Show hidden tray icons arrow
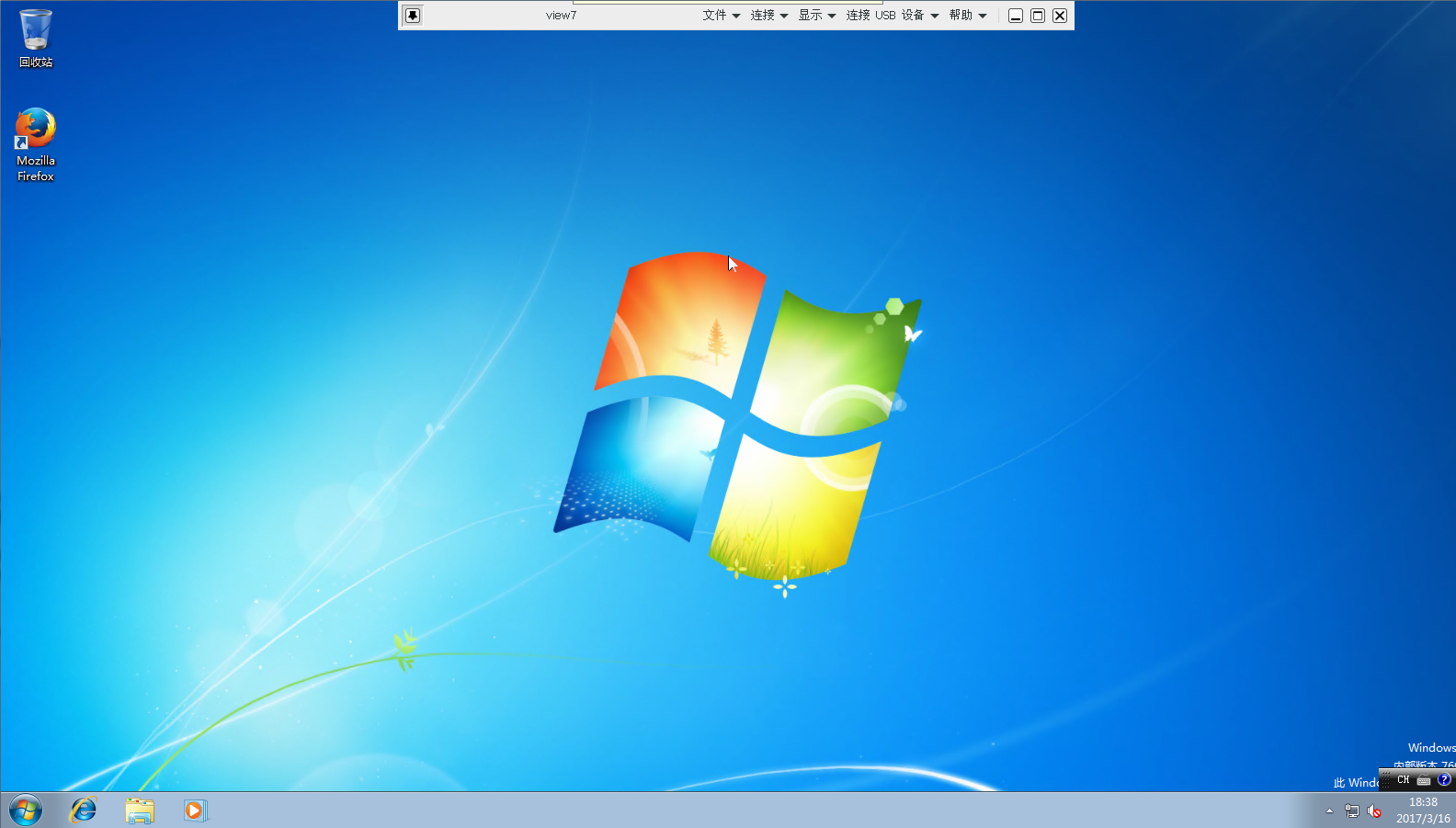This screenshot has height=828, width=1456. pyautogui.click(x=1329, y=811)
